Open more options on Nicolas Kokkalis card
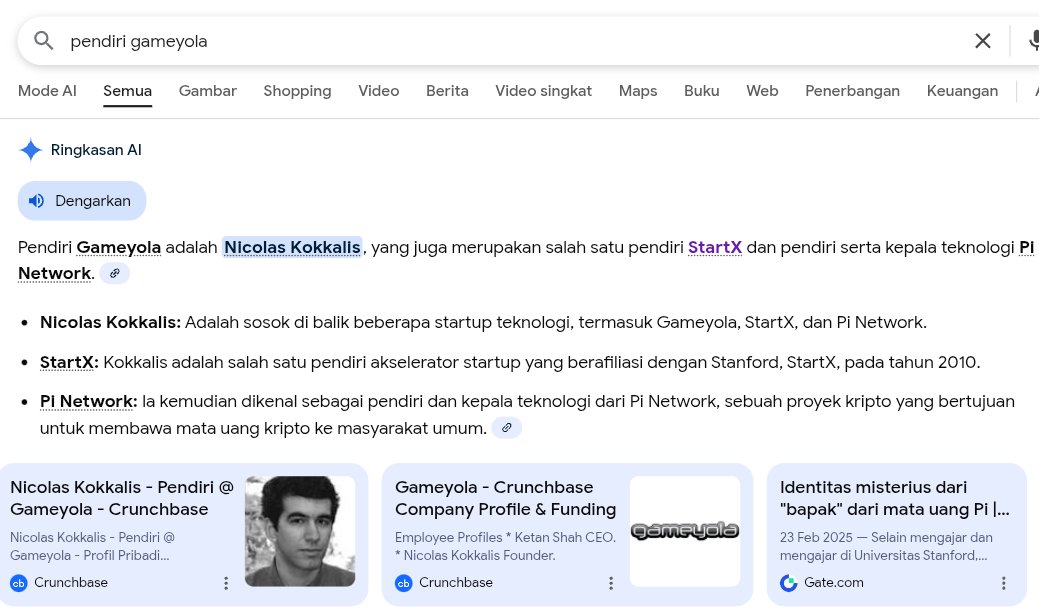Viewport: 1039px width, 613px height. [226, 583]
